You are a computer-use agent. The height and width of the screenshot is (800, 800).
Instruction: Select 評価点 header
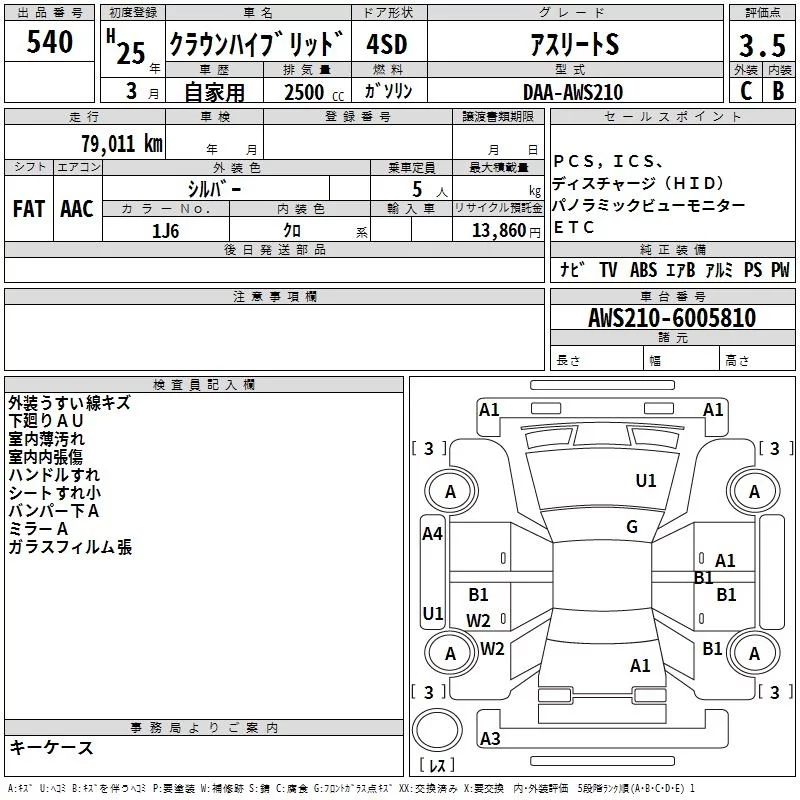(763, 13)
